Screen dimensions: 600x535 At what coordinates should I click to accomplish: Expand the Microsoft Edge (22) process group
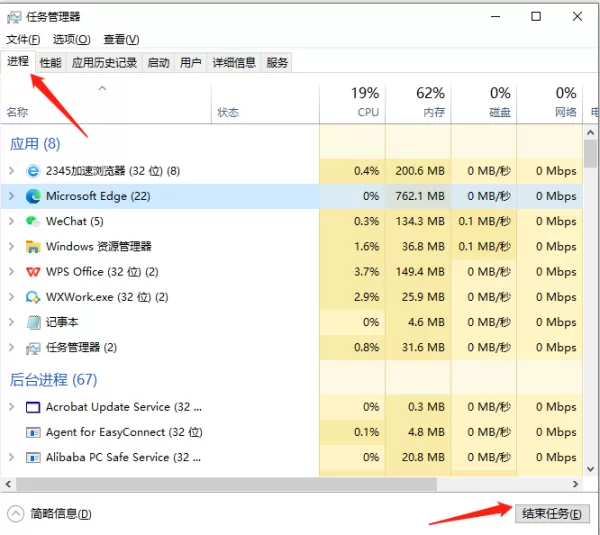pyautogui.click(x=11, y=196)
